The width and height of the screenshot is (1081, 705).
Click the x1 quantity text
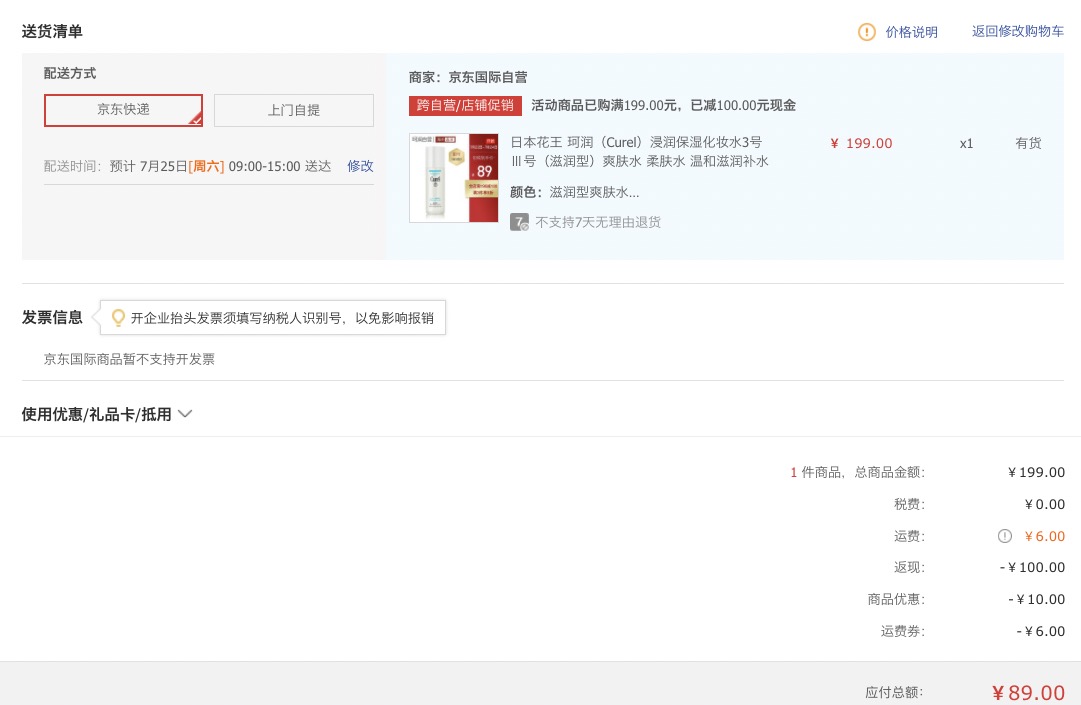tap(966, 143)
